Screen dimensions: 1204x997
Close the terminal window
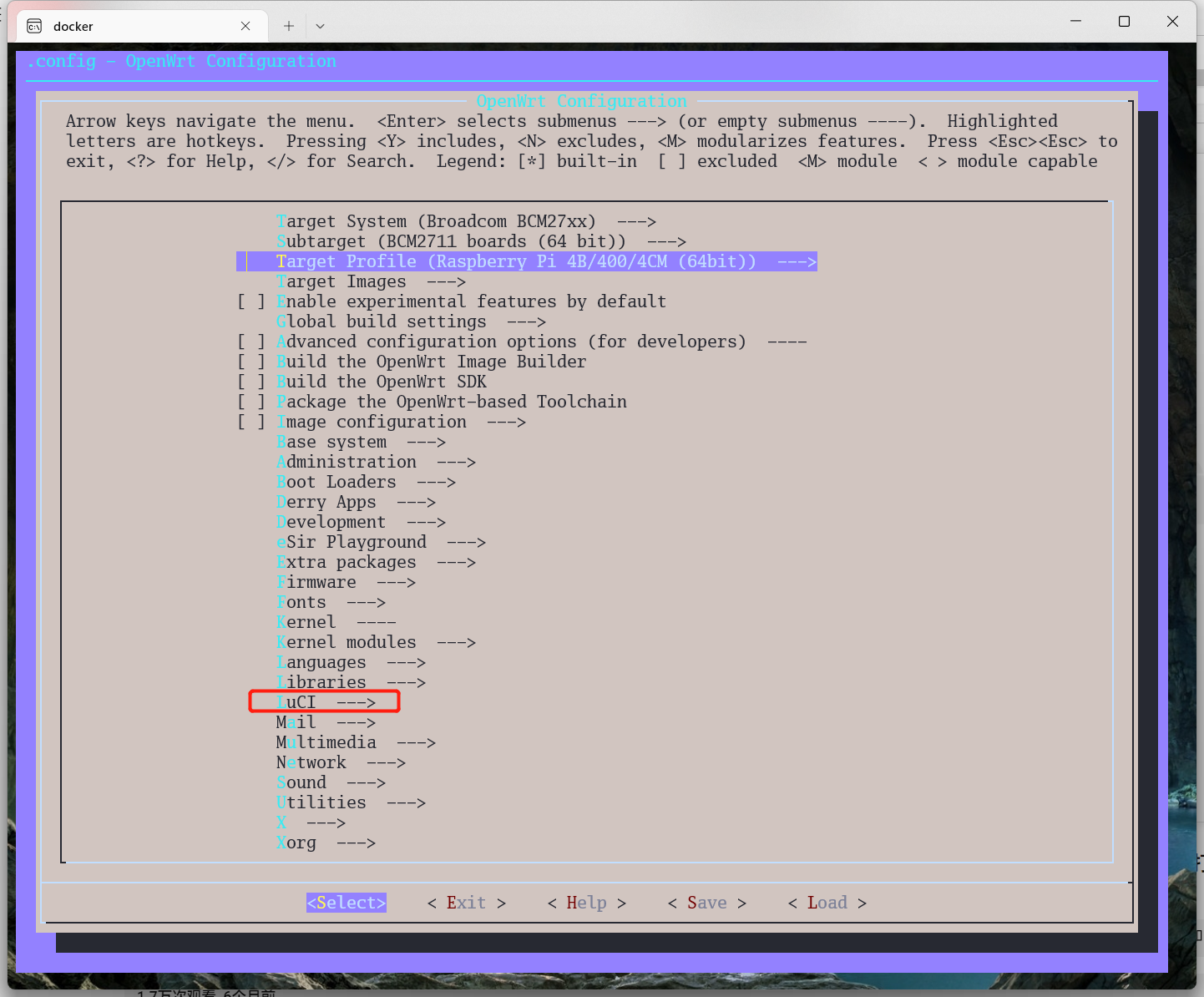1172,21
